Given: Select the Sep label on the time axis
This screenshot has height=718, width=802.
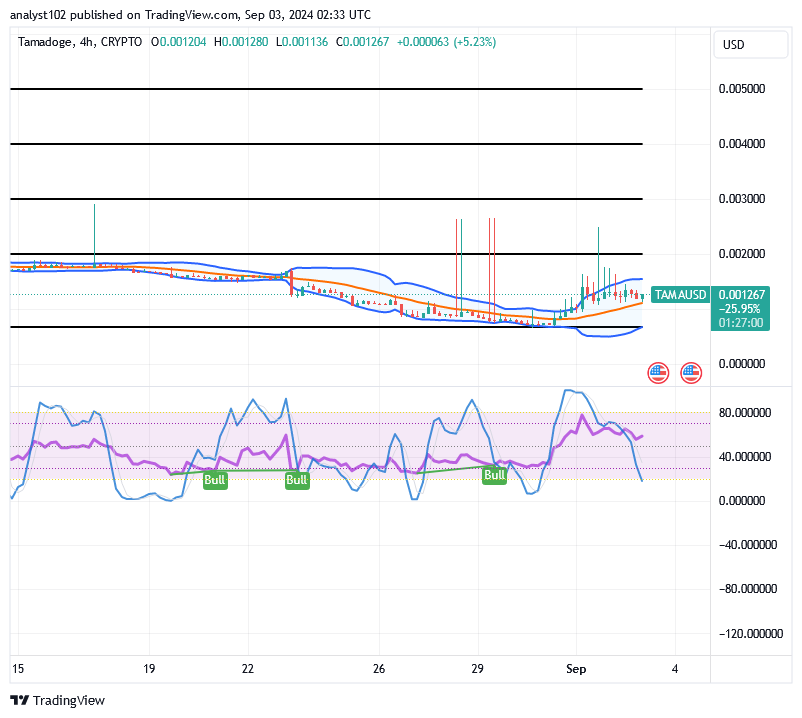Looking at the screenshot, I should pos(576,669).
